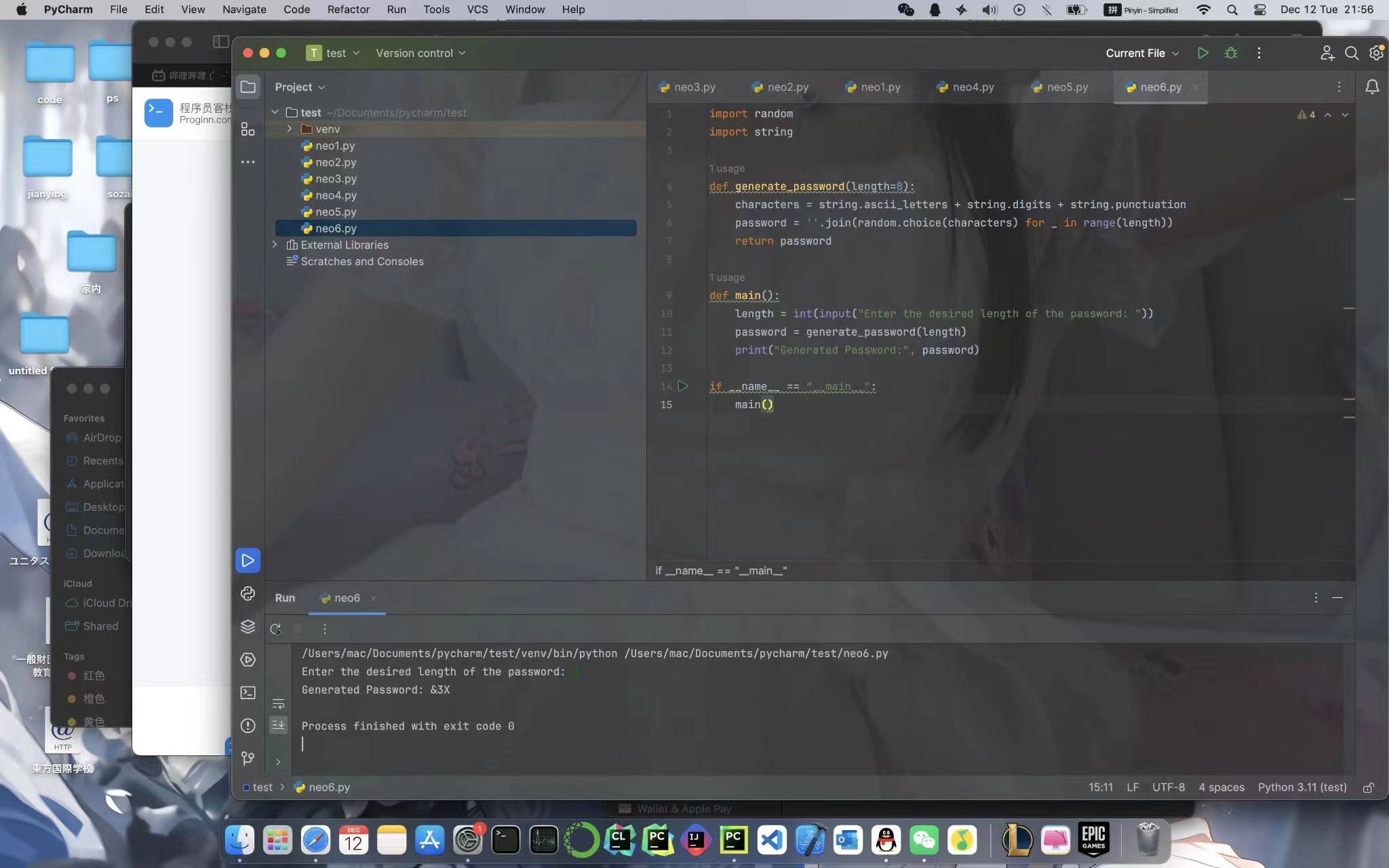
Task: Toggle the Run tool window button
Action: point(248,561)
